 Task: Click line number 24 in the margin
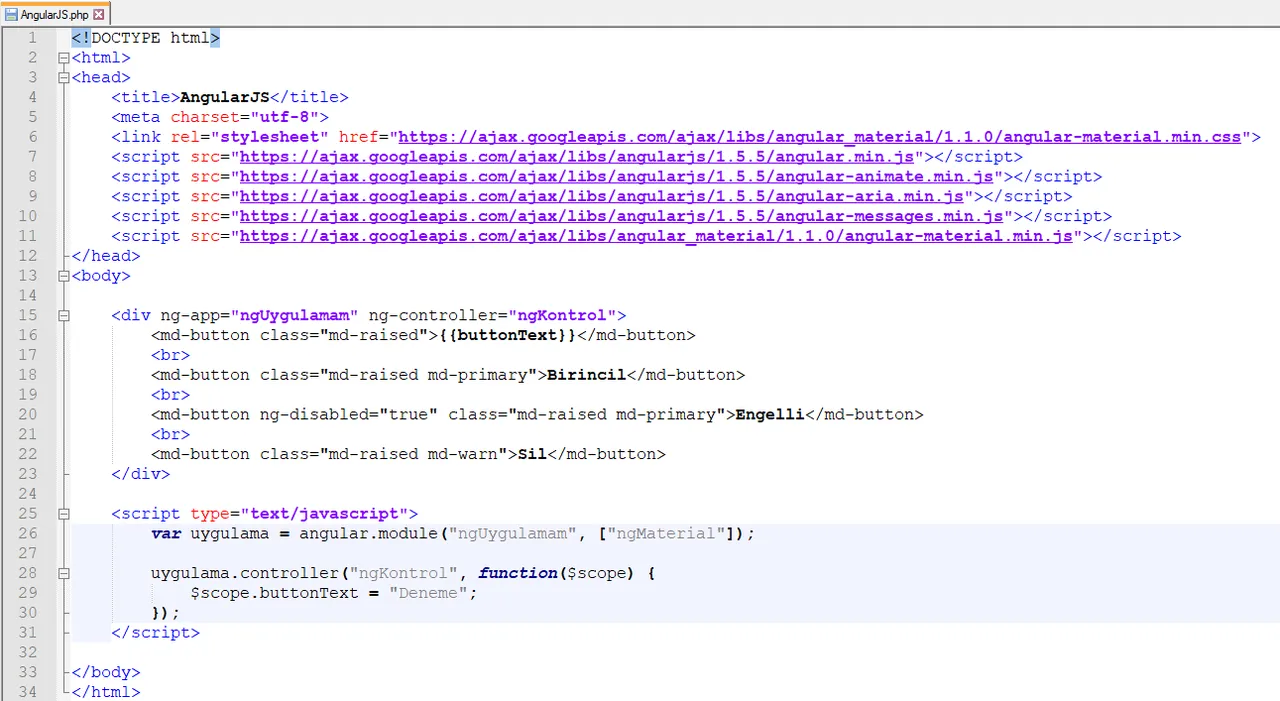click(x=28, y=493)
